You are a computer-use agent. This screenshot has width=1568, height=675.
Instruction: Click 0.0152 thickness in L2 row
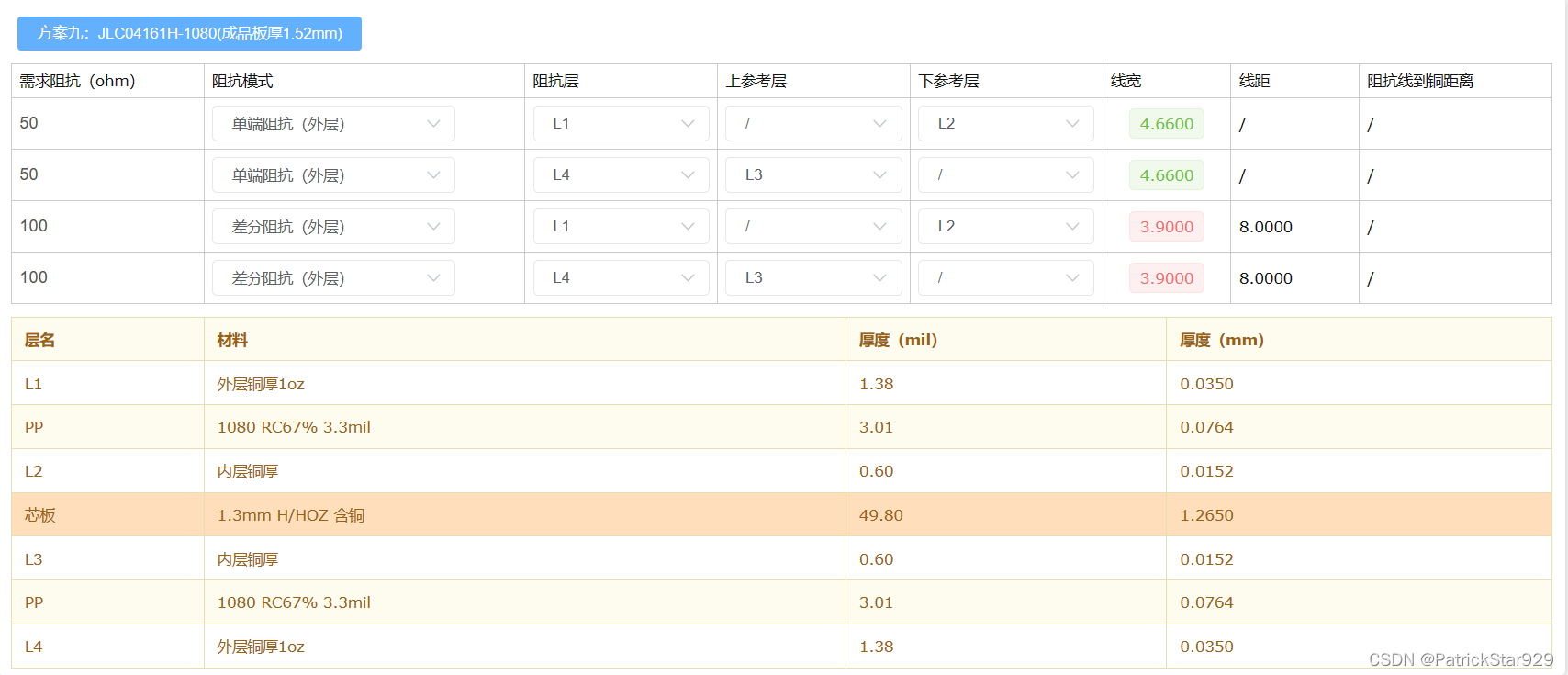pyautogui.click(x=1207, y=471)
